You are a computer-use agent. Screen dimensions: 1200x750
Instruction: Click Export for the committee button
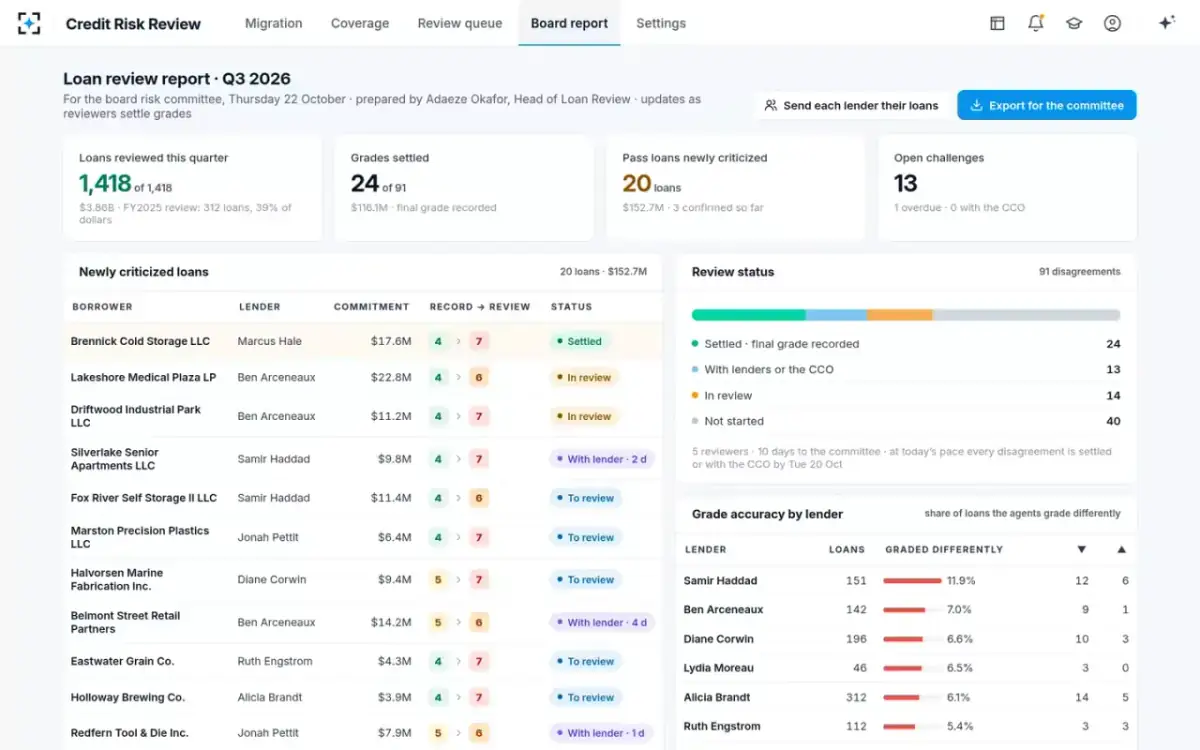click(x=1047, y=105)
